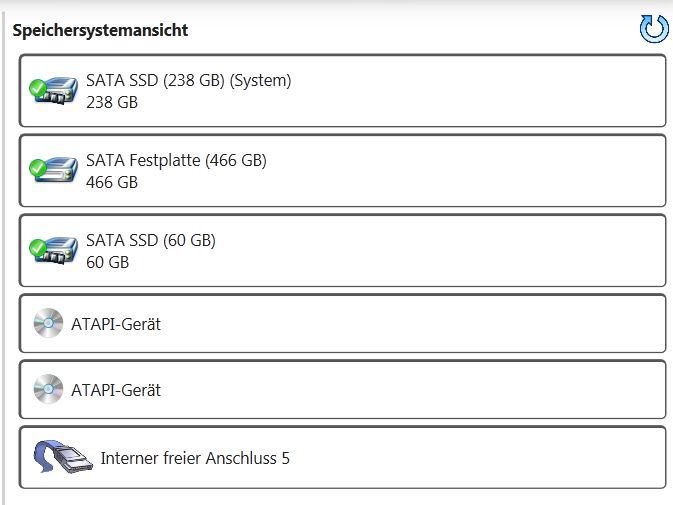
Task: Select the SATA SSD (238 GB) (System) entry
Action: click(x=343, y=91)
